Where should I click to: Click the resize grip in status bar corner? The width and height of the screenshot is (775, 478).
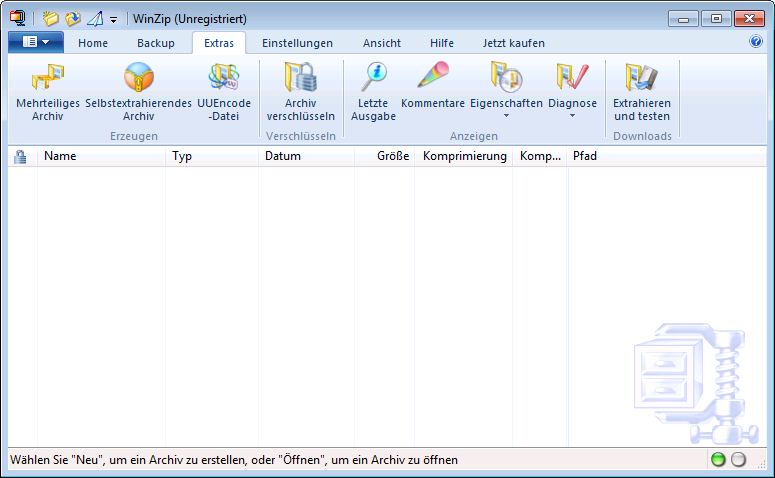coord(762,464)
